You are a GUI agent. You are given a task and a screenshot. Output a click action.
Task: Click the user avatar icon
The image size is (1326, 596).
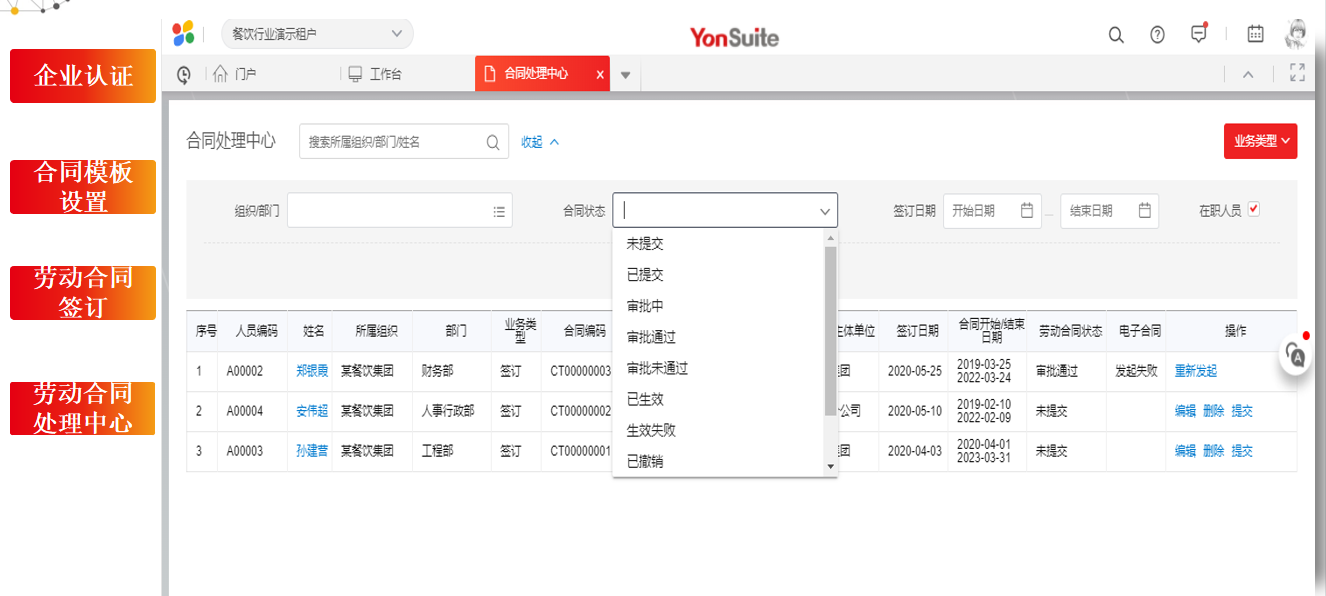(1297, 34)
